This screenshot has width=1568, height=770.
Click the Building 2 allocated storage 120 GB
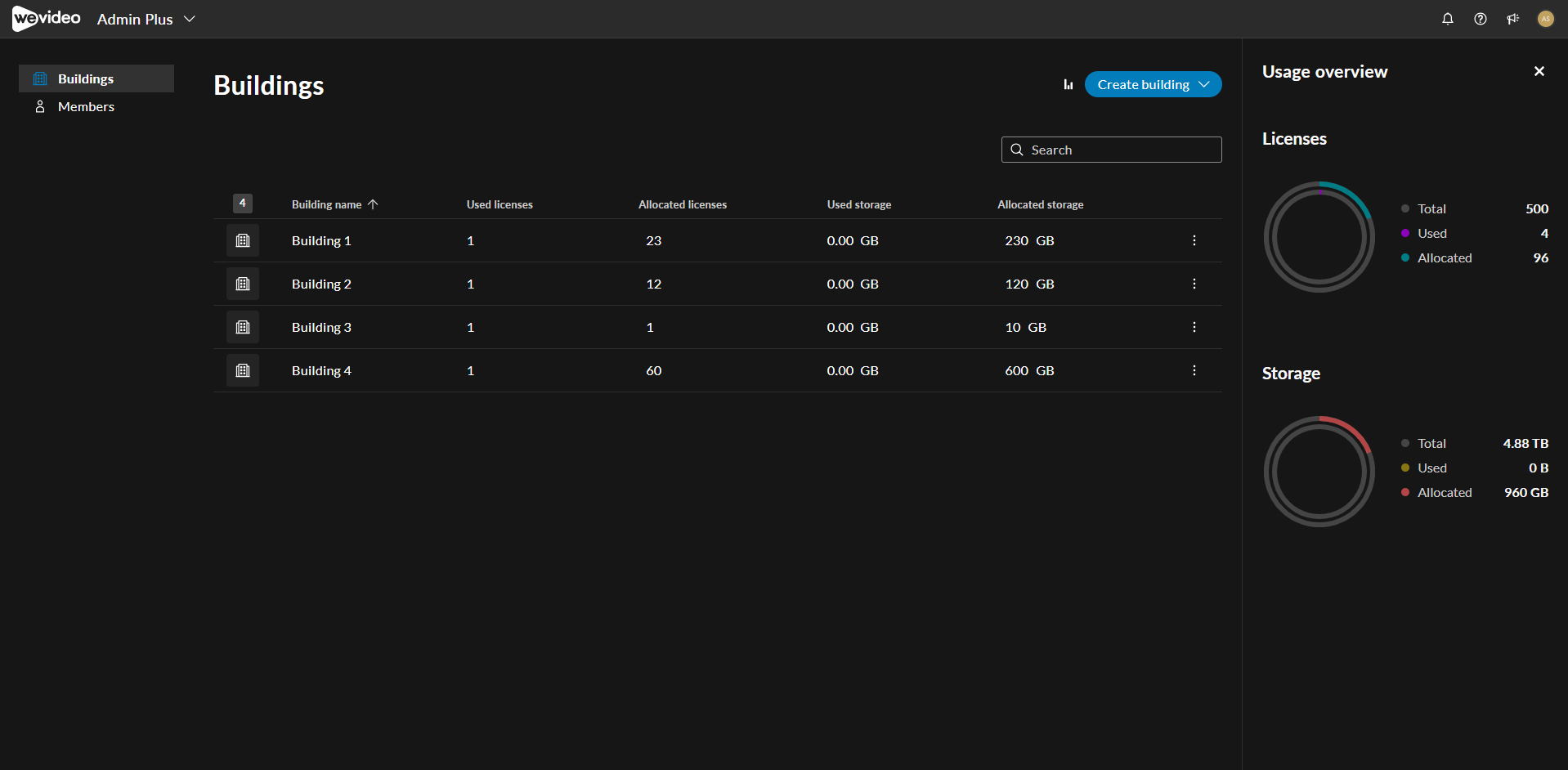[1029, 284]
